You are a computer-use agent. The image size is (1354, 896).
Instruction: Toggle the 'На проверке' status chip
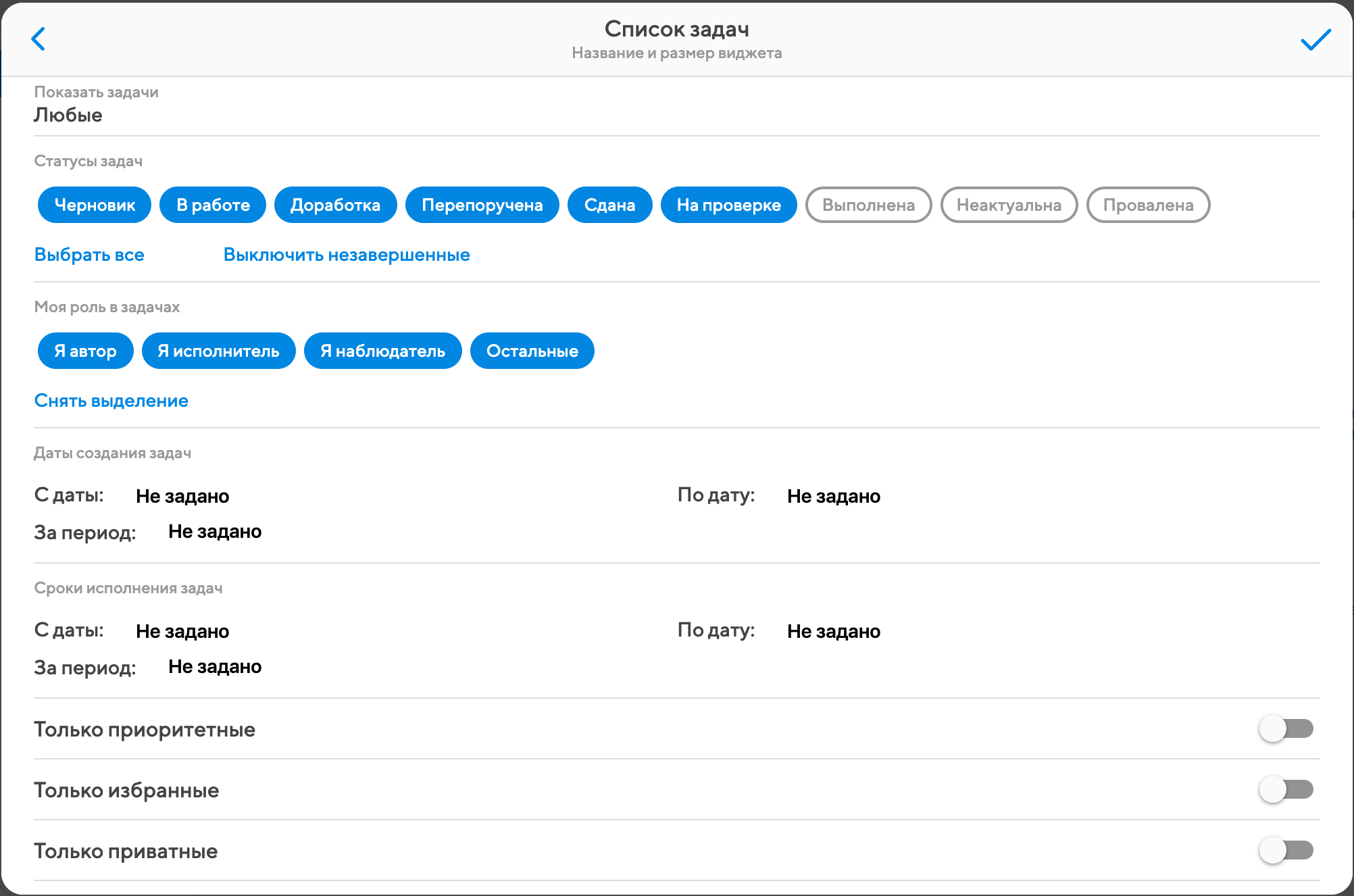pyautogui.click(x=728, y=205)
